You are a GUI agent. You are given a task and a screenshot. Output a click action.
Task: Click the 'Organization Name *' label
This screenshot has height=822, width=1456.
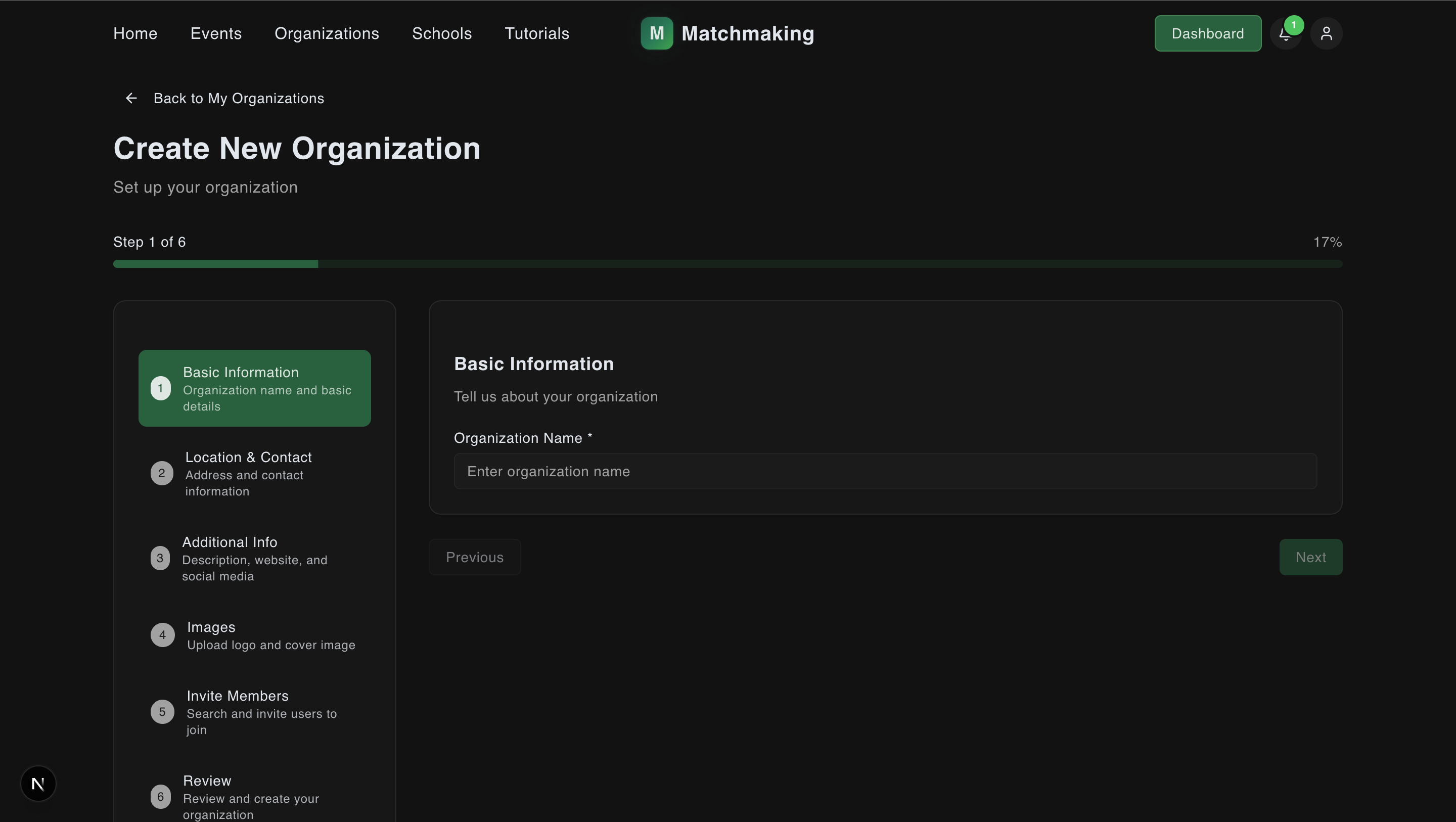(523, 438)
